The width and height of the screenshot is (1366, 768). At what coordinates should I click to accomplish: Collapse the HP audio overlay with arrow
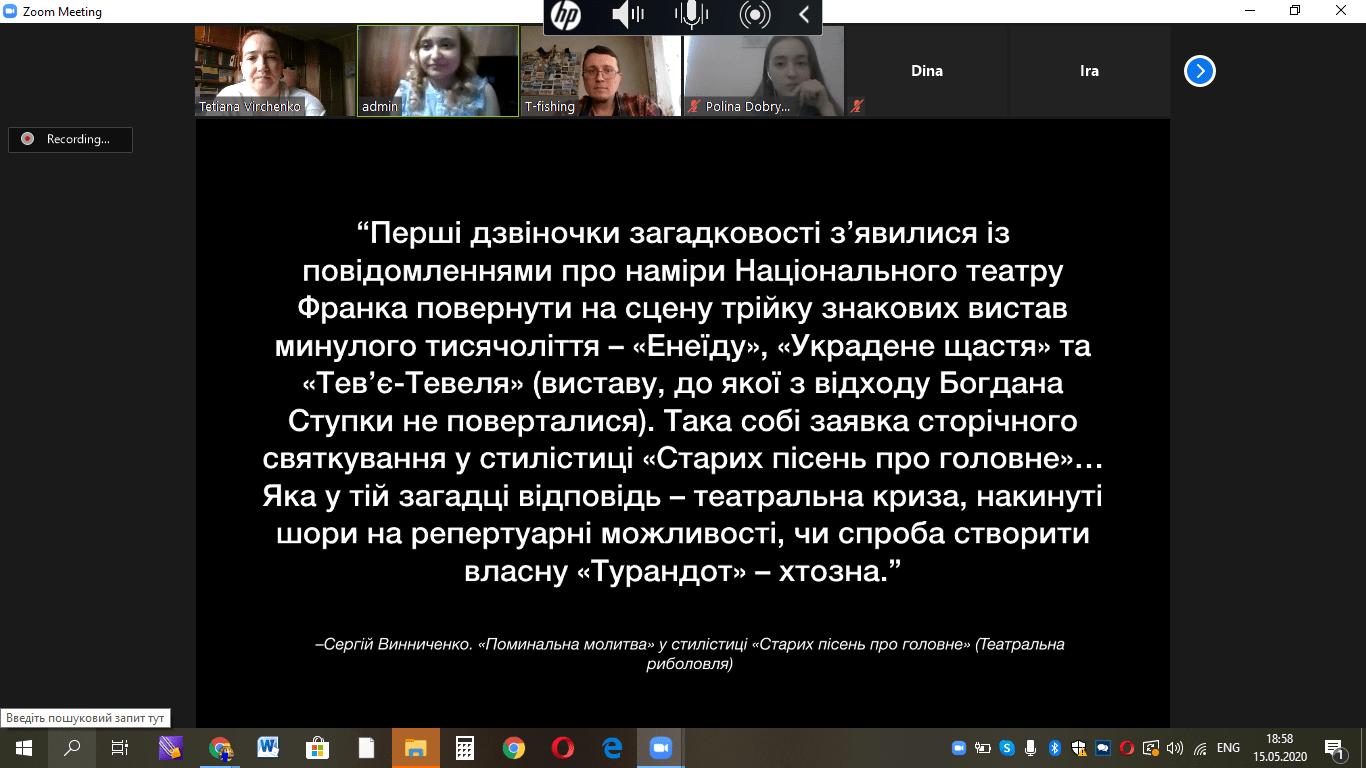(x=804, y=16)
